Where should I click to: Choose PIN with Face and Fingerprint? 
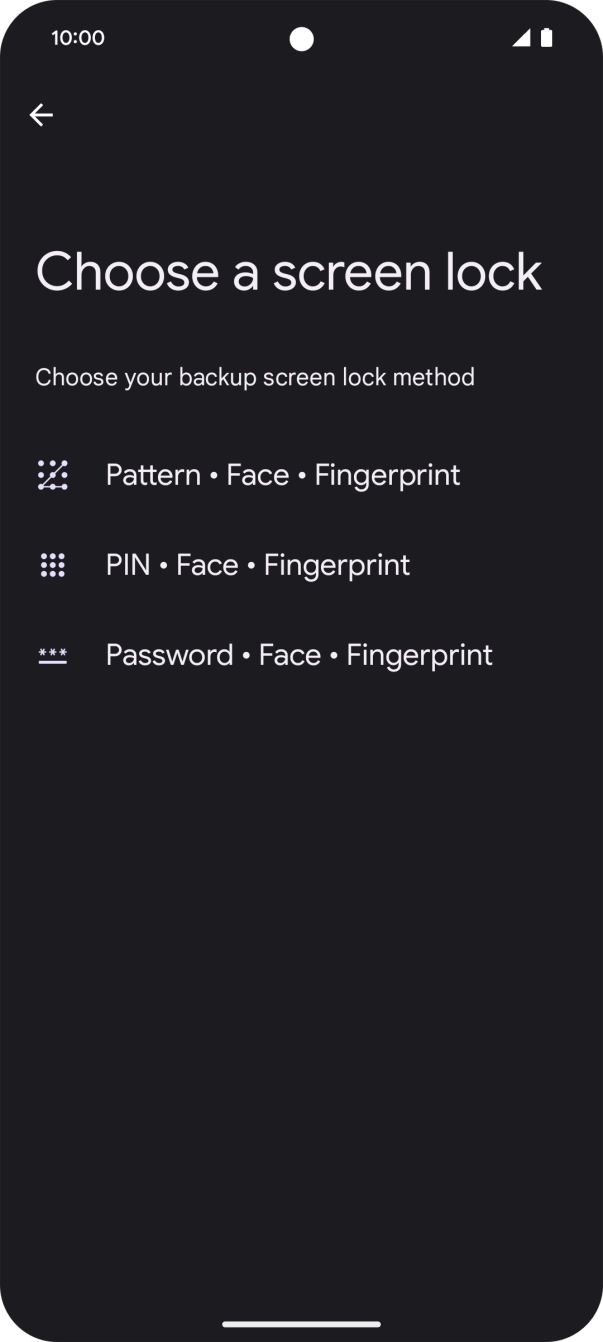[257, 564]
